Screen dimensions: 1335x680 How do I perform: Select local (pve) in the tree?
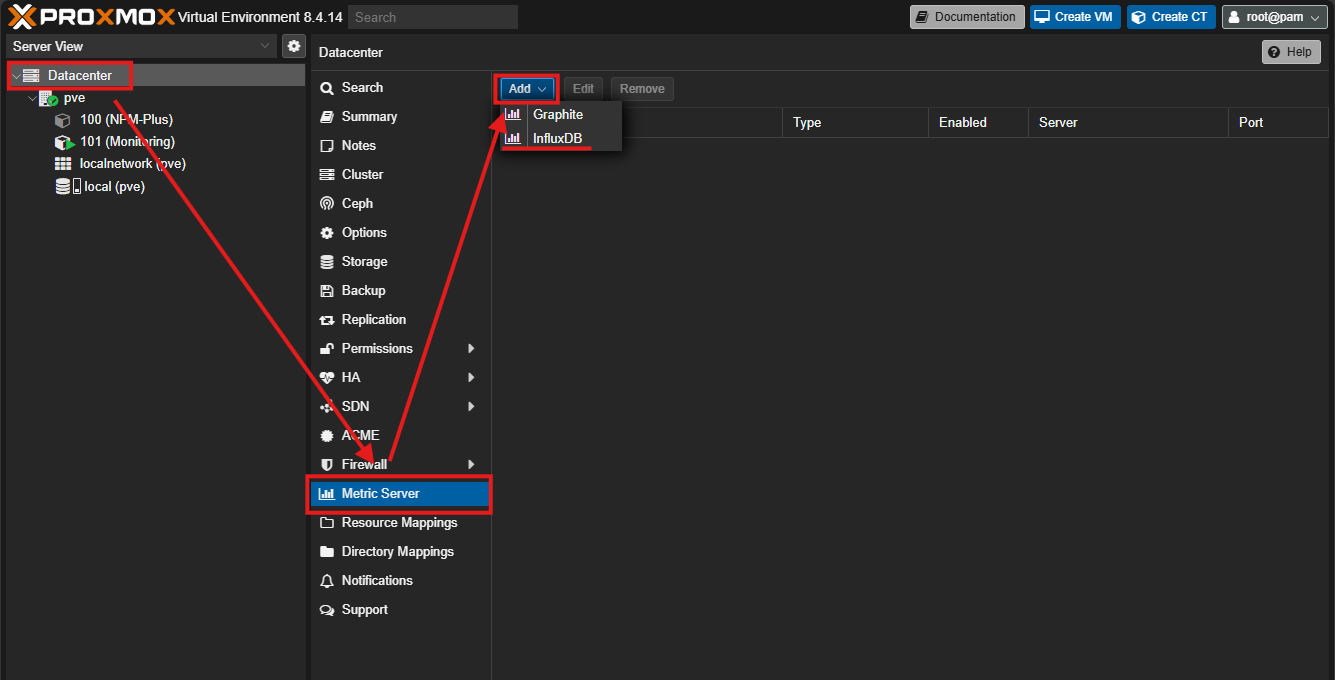[x=114, y=186]
